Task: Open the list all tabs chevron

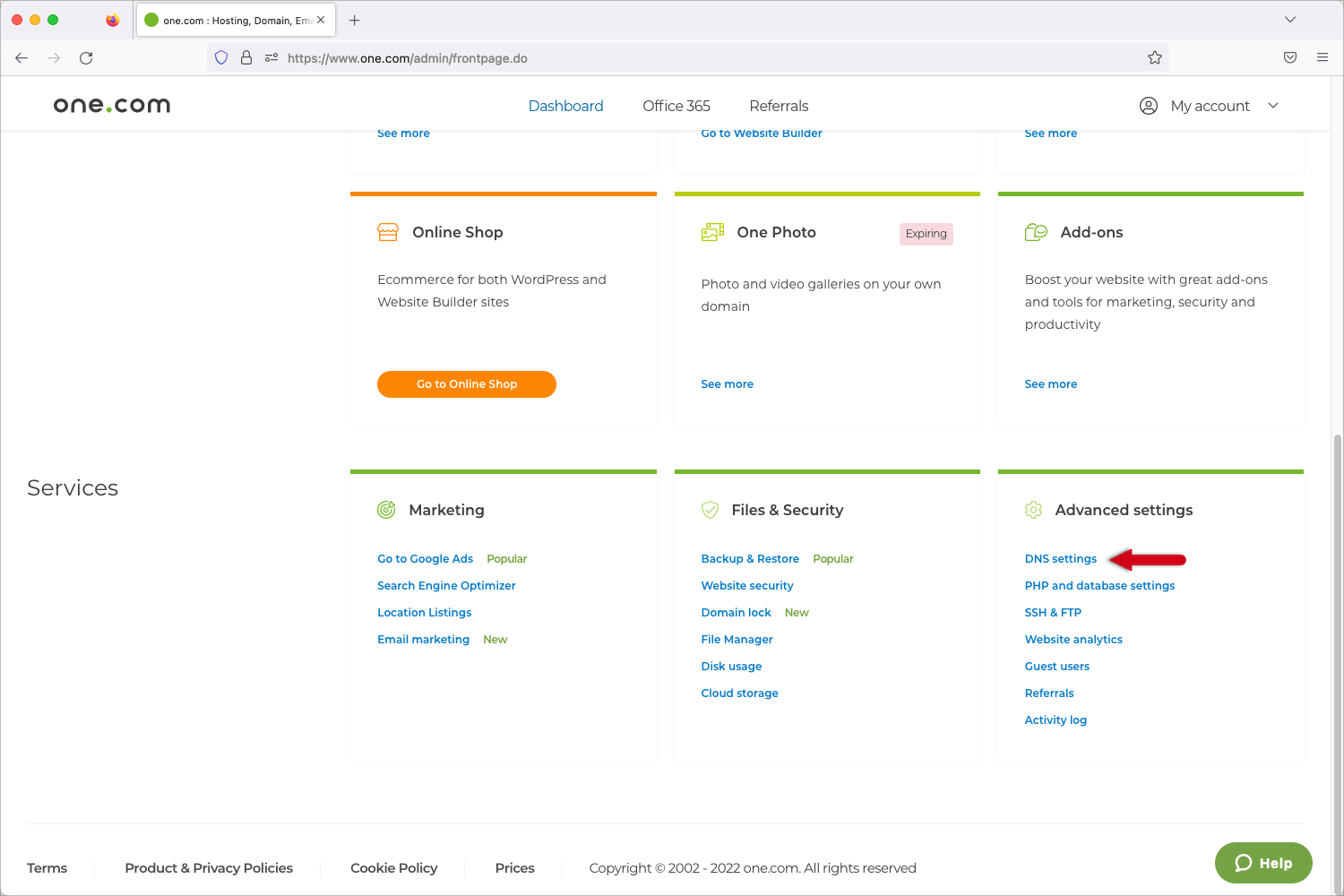Action: pos(1289,19)
